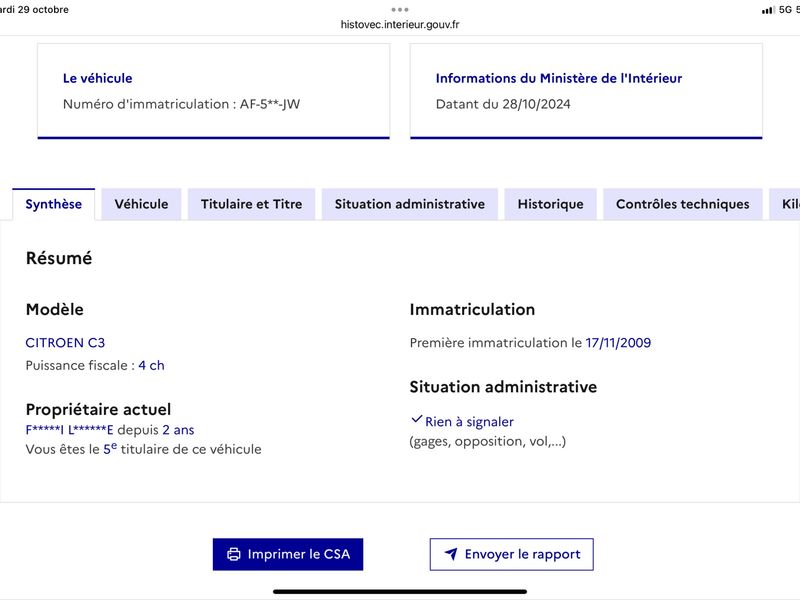Tap the cellular signal strength icon
The height and width of the screenshot is (600, 800).
tap(768, 10)
